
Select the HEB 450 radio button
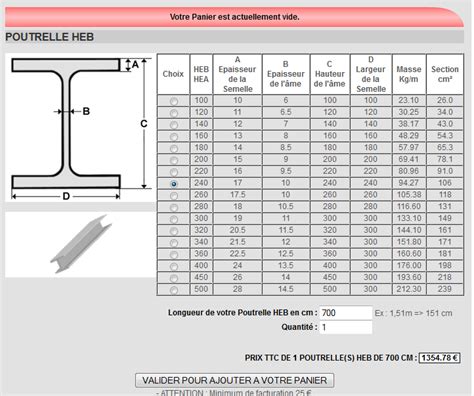click(x=174, y=278)
